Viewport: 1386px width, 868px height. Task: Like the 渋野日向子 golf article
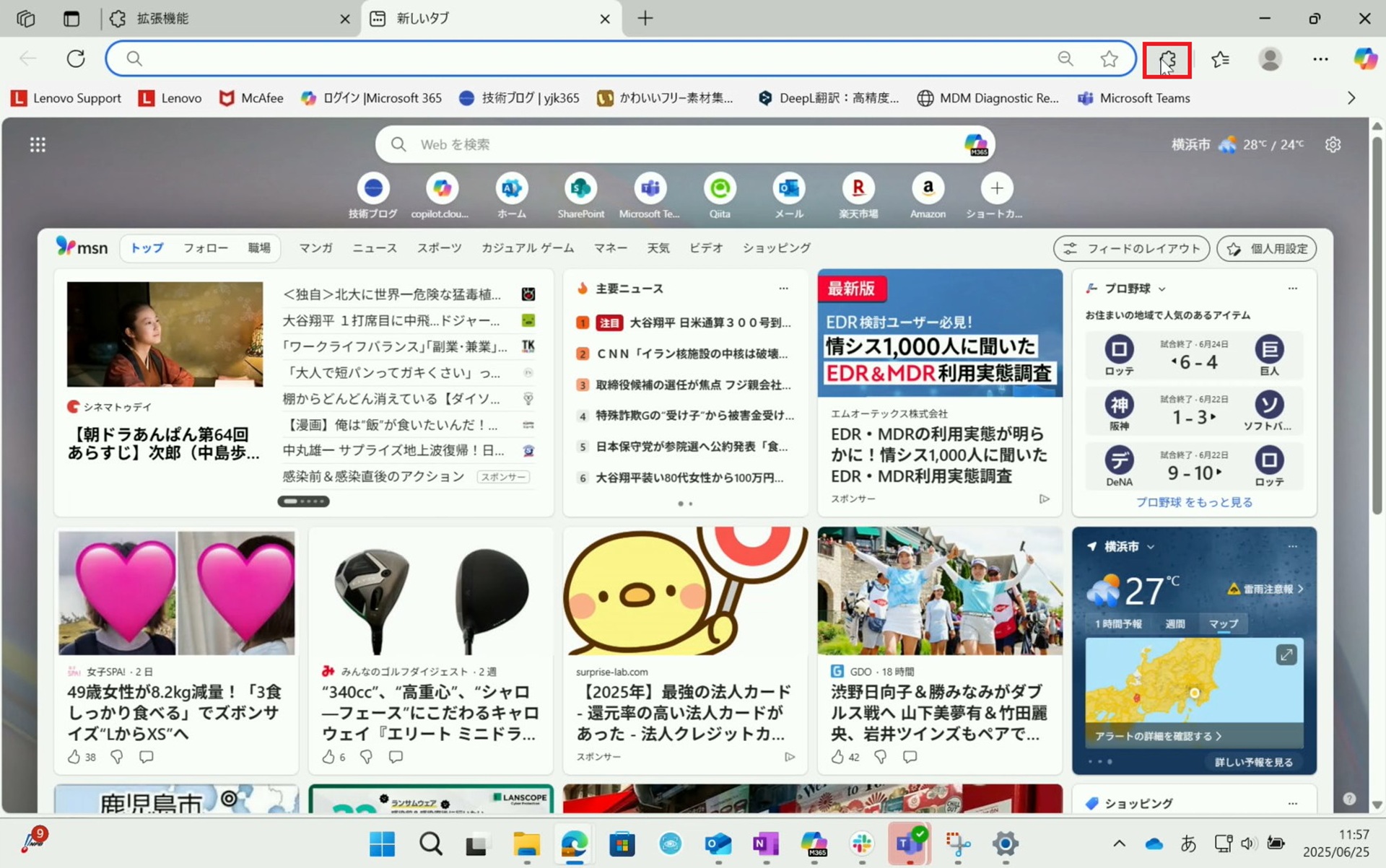(837, 756)
